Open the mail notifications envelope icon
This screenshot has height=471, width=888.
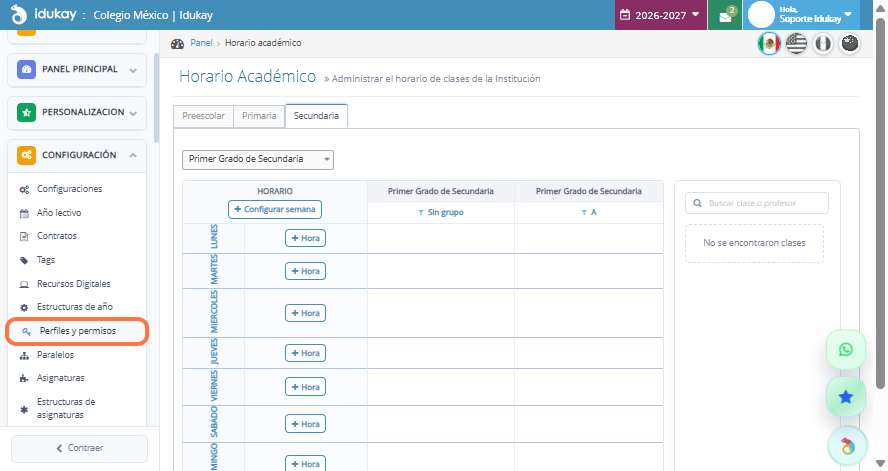725,16
